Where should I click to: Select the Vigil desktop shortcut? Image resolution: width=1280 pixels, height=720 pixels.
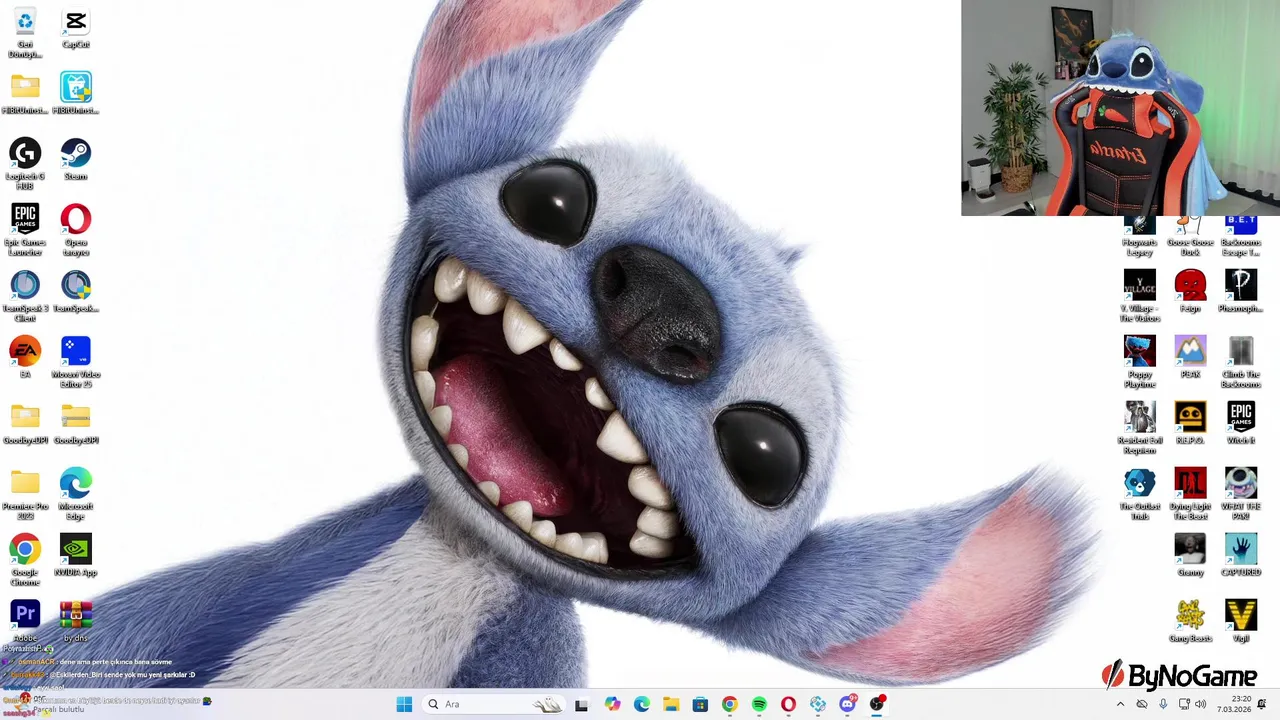1241,622
